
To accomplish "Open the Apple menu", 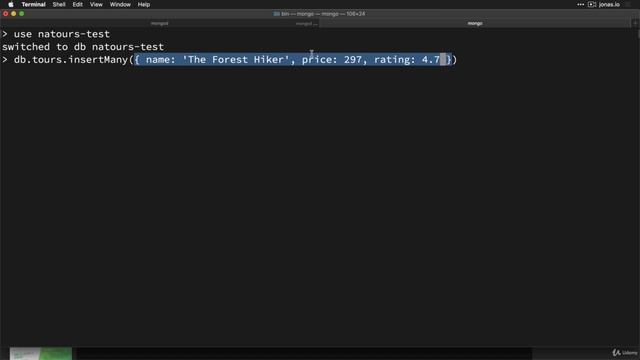I will pos(11,4).
